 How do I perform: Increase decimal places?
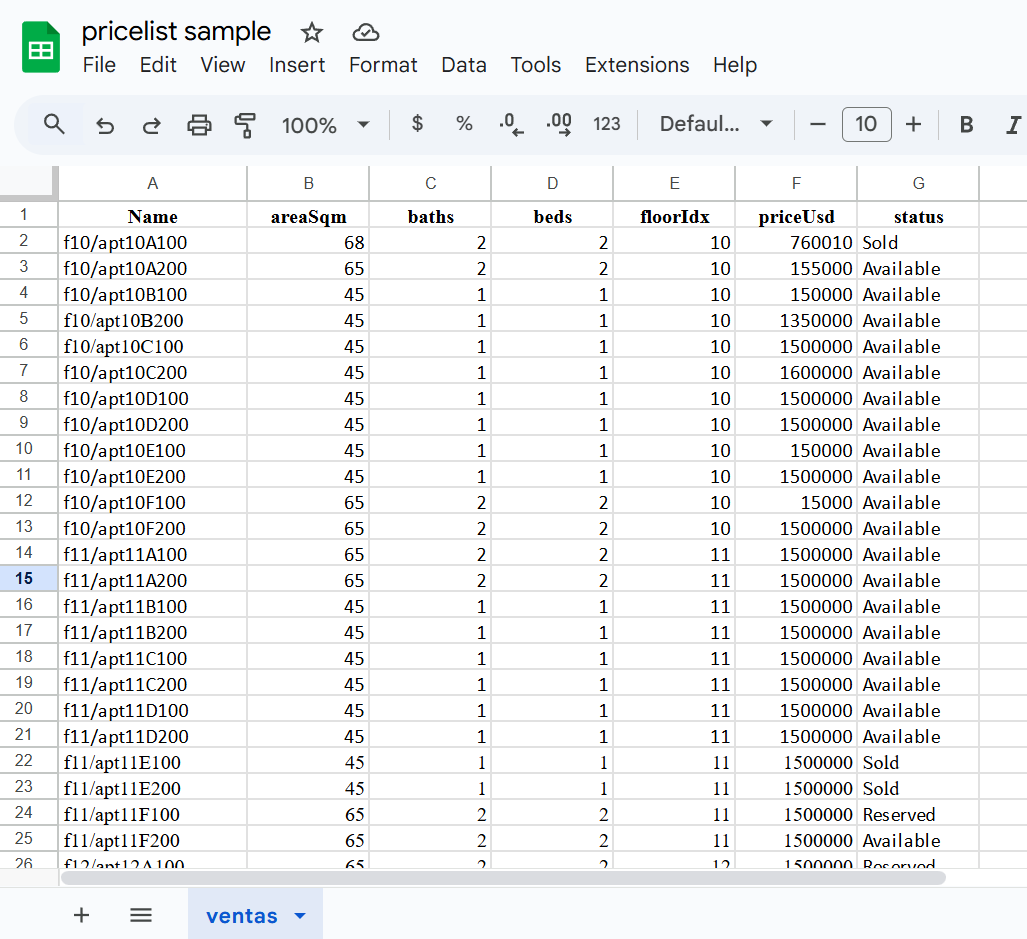(559, 124)
